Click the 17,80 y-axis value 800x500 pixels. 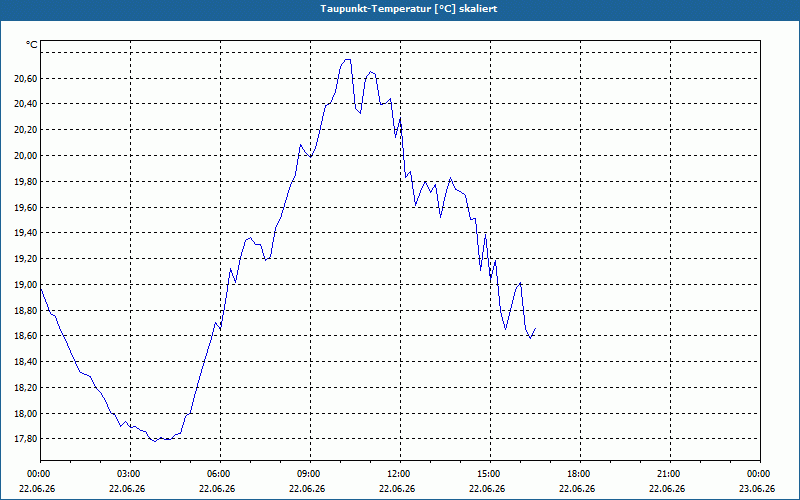[25, 439]
